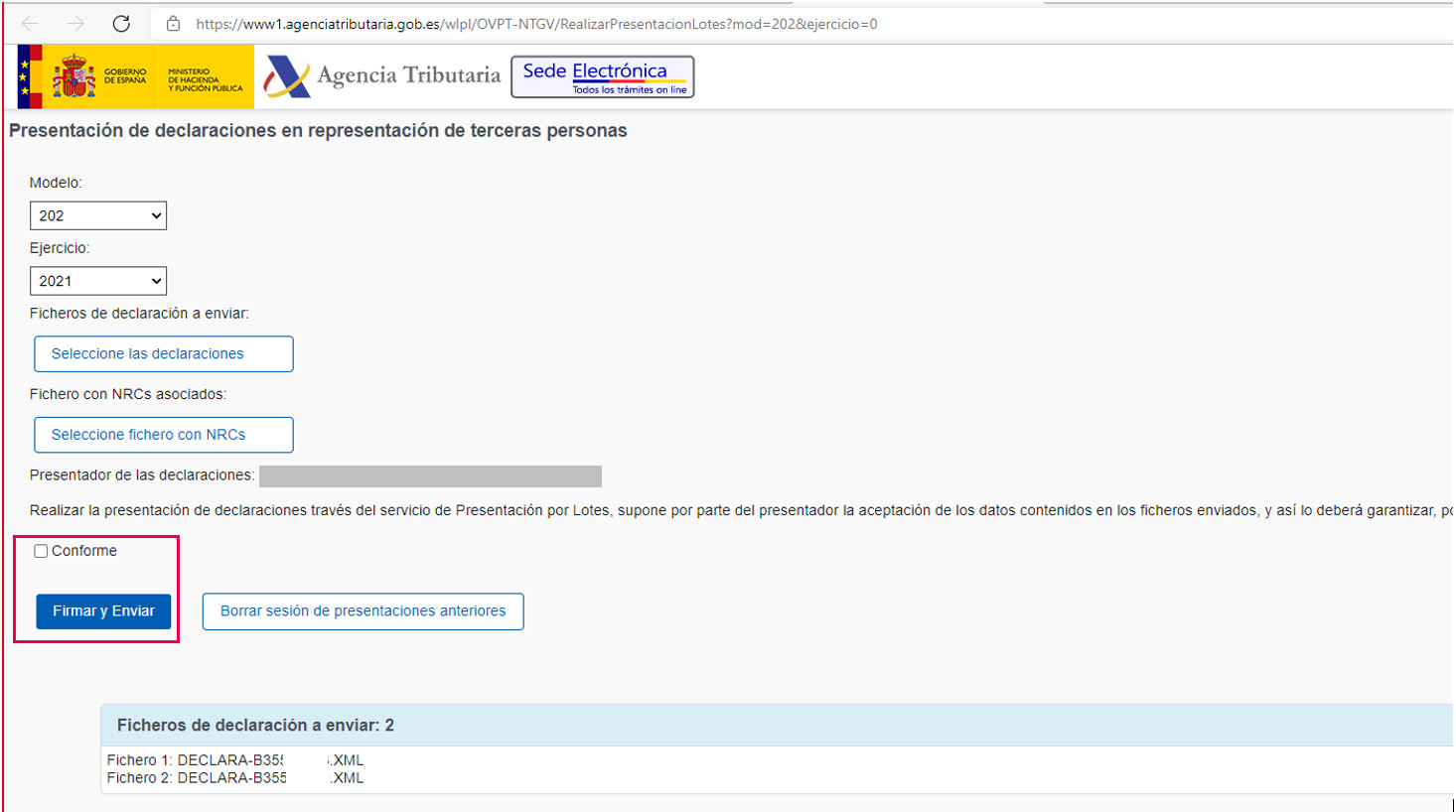Click the browser forward arrow
The height and width of the screenshot is (812, 1456).
click(x=75, y=24)
